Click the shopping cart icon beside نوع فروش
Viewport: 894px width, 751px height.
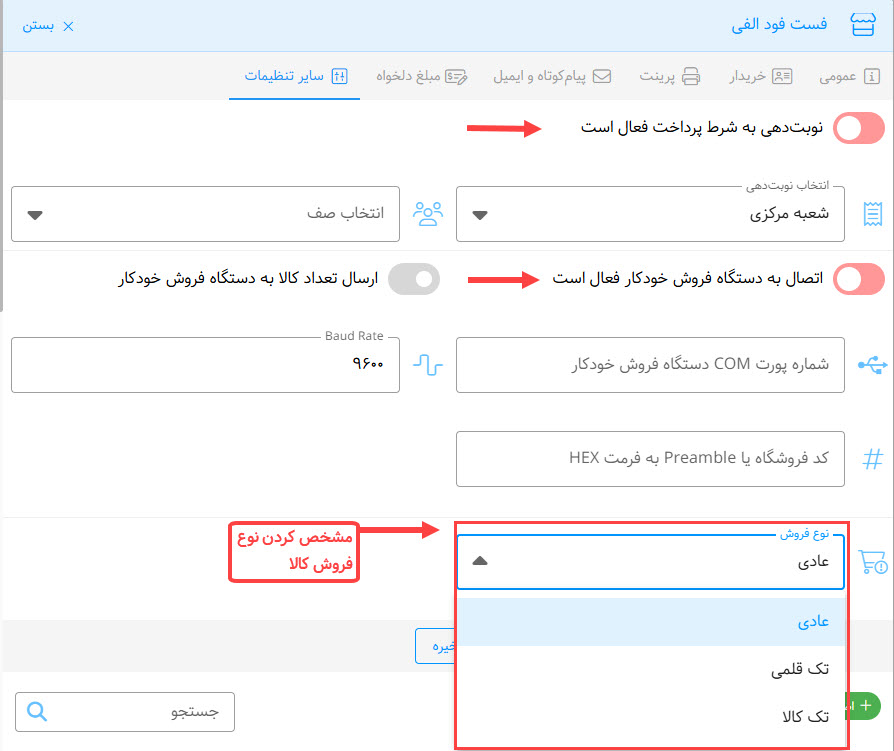click(x=872, y=562)
